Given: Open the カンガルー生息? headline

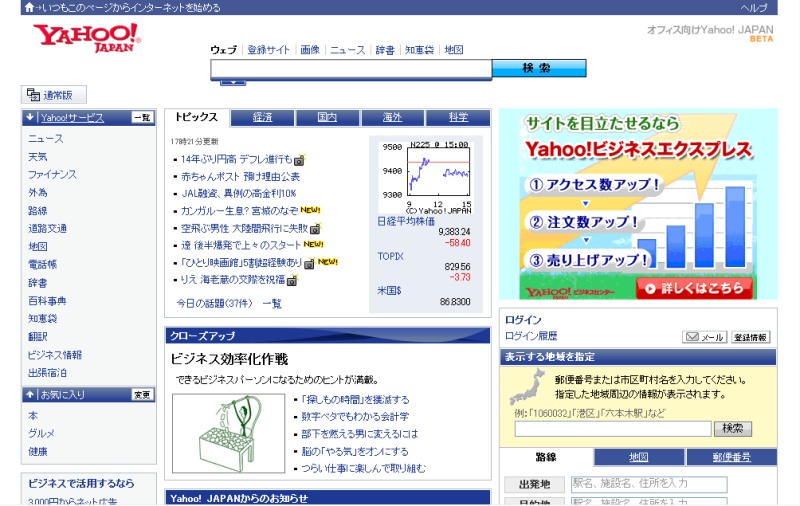Looking at the screenshot, I should tap(239, 211).
